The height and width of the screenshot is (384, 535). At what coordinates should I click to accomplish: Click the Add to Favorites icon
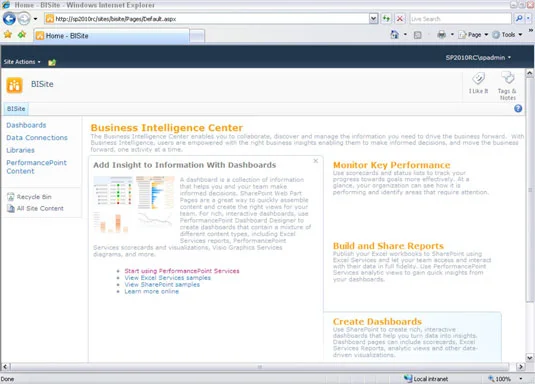(x=22, y=34)
